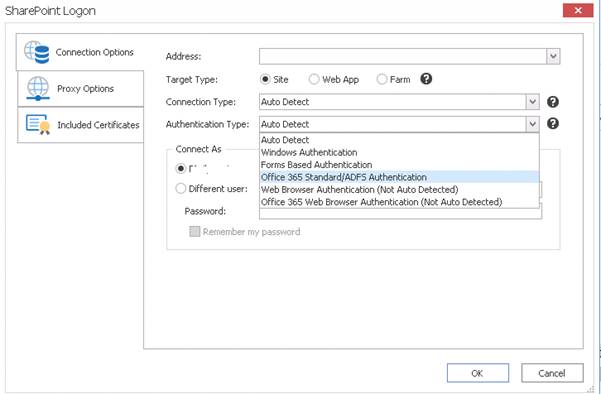Select the Farm target type

click(x=382, y=79)
